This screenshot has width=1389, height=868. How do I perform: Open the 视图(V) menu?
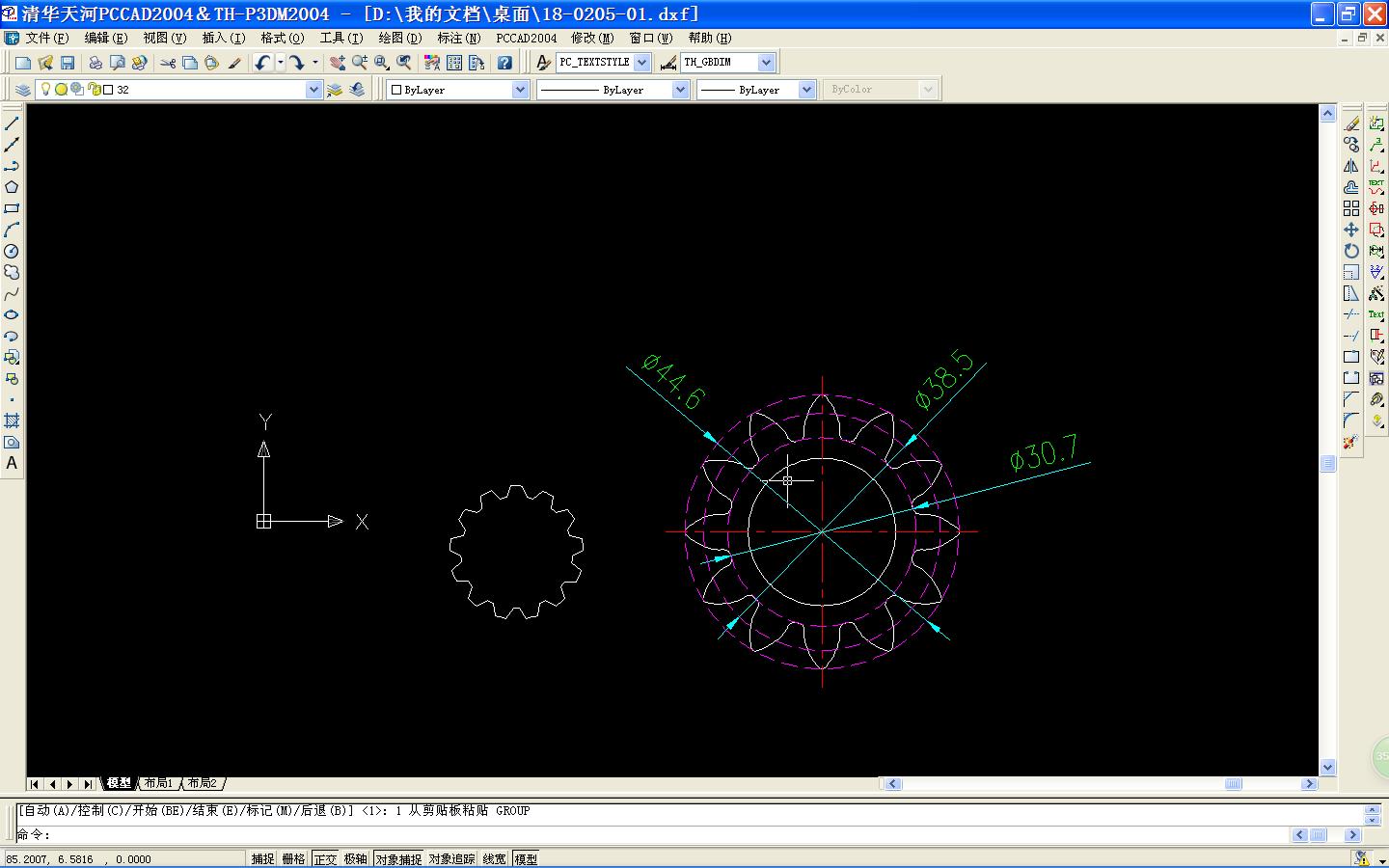coord(165,39)
